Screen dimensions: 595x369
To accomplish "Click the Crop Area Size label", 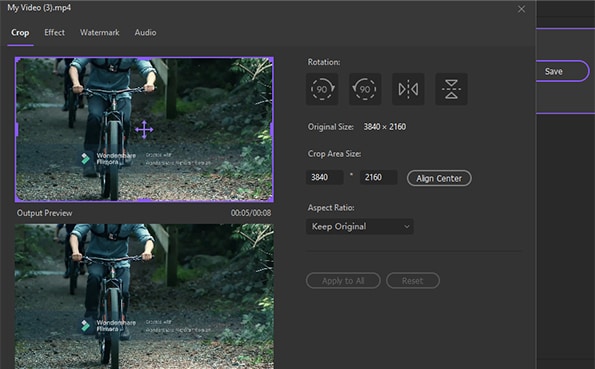I will click(334, 154).
